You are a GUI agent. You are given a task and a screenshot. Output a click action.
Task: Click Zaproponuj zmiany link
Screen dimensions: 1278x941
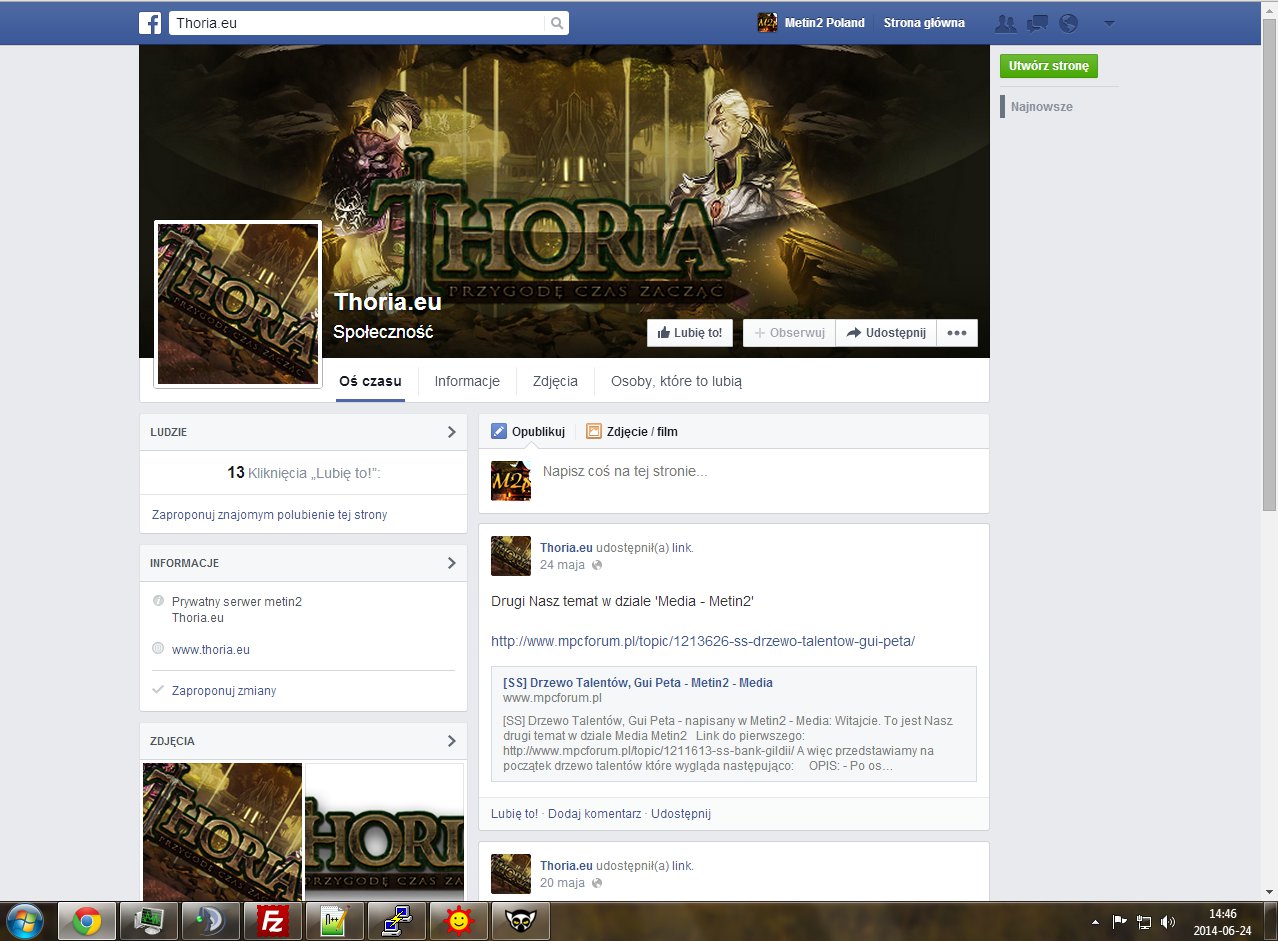click(x=224, y=691)
